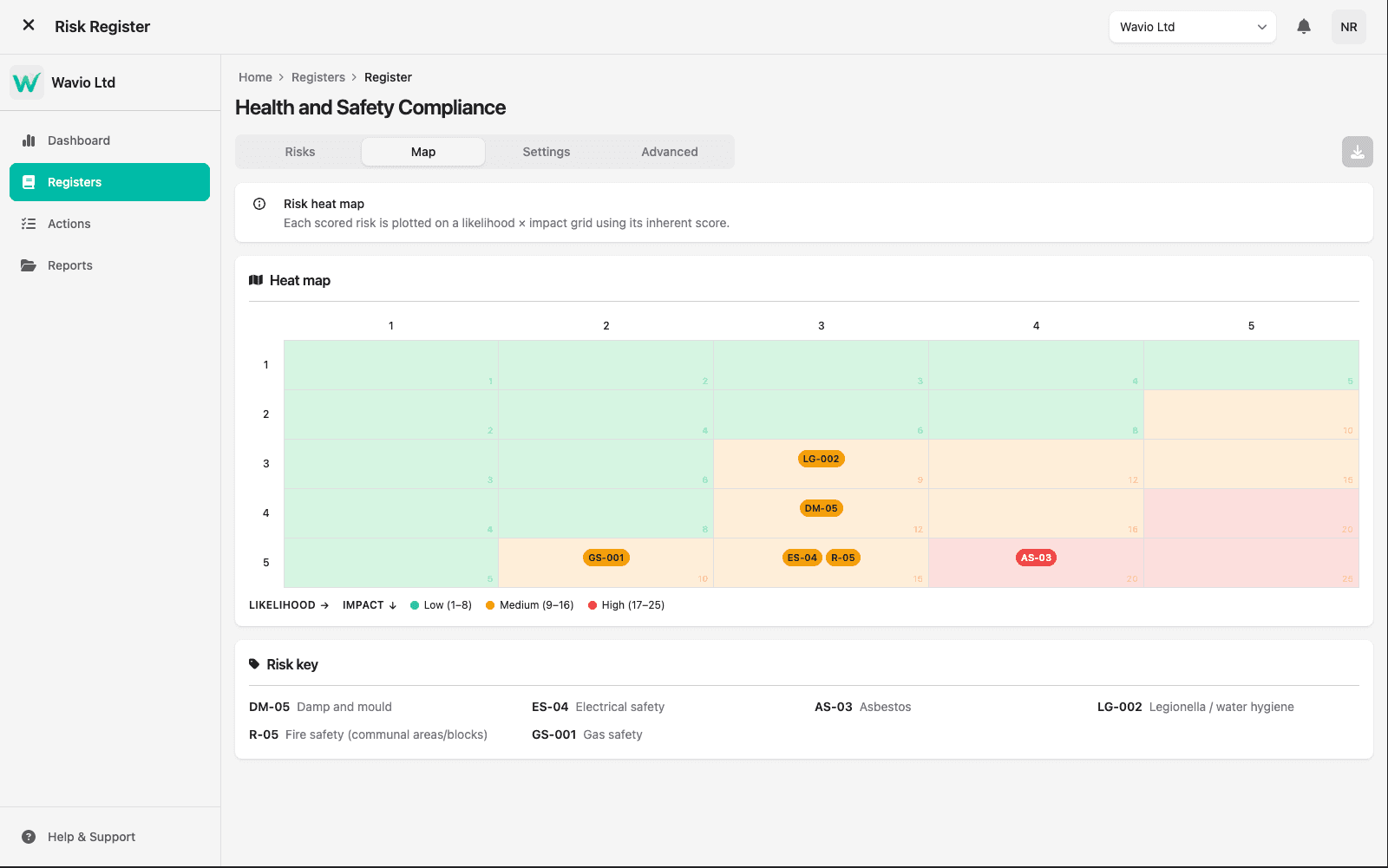
Task: Select the DM-05 risk badge
Action: [821, 508]
